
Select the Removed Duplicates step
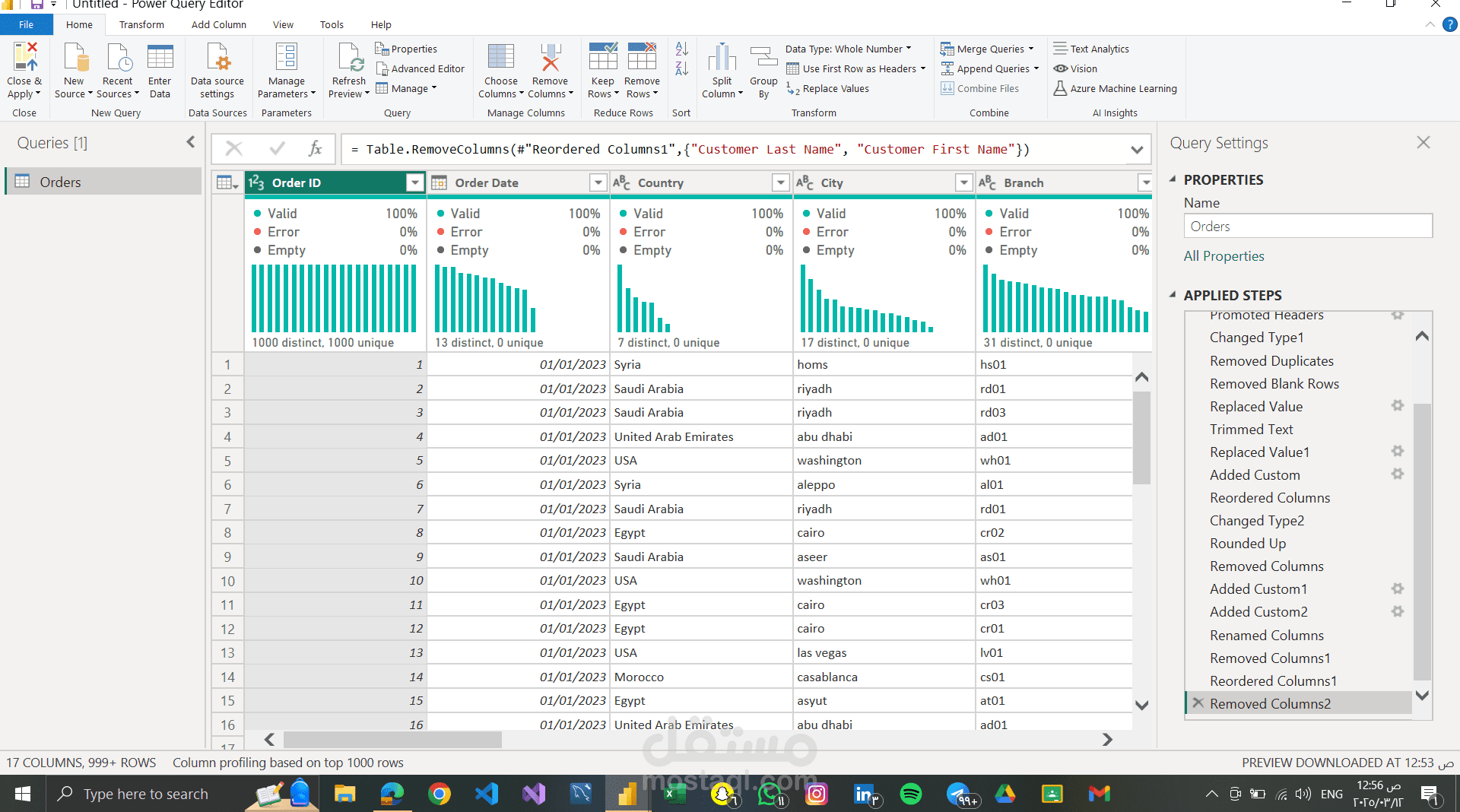[1271, 361]
